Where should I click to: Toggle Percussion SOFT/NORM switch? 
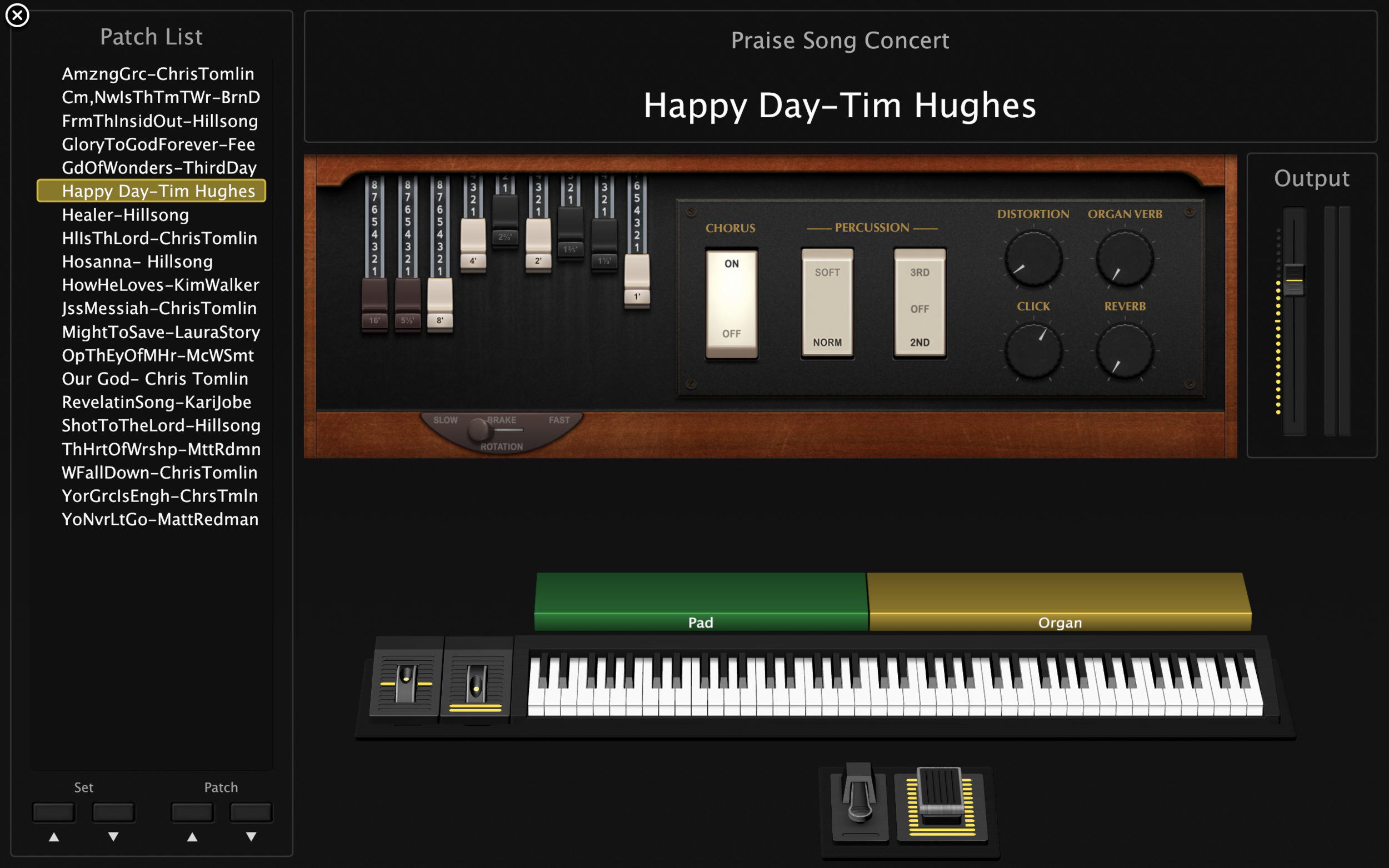tap(827, 304)
